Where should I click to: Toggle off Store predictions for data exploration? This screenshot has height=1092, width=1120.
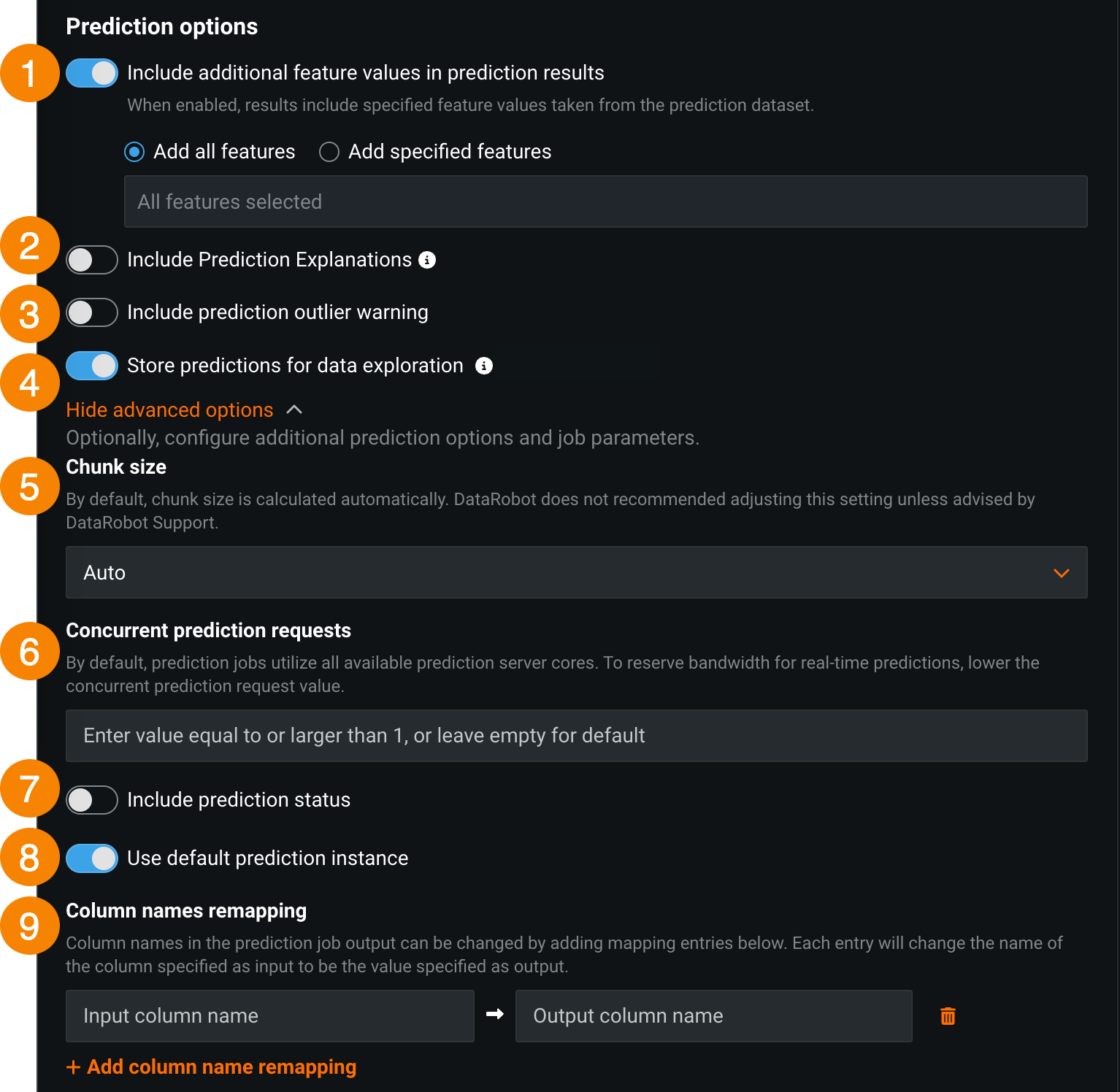92,366
